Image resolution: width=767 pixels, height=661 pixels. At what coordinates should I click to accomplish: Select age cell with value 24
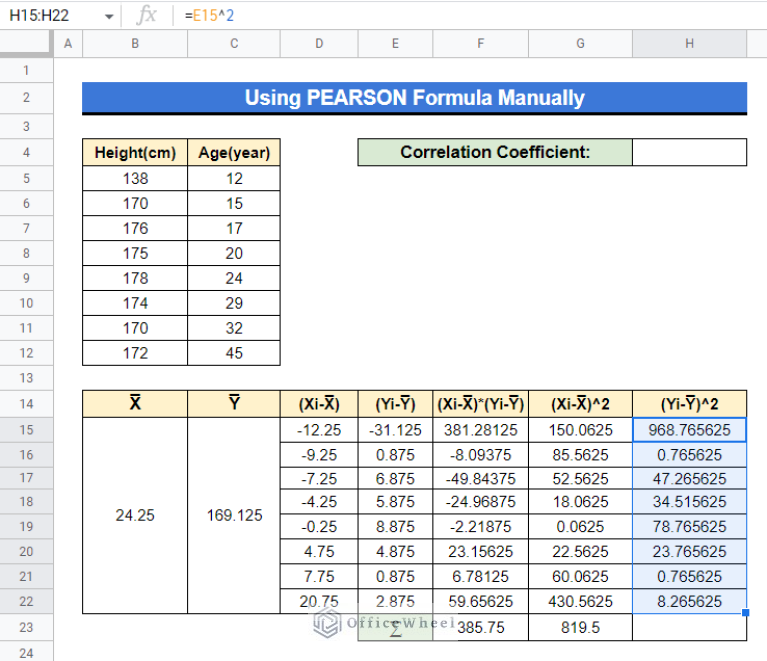point(234,278)
